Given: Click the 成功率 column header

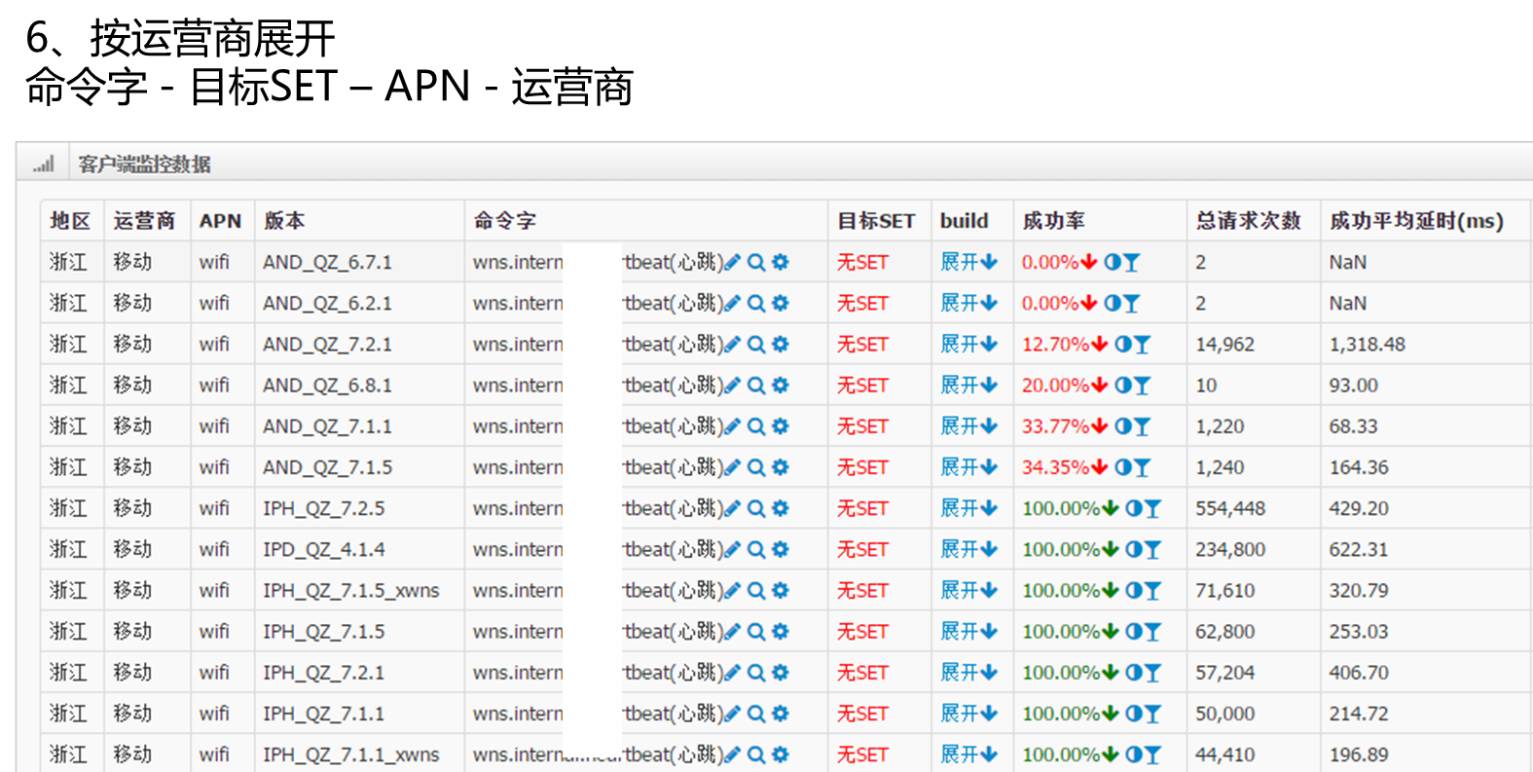Looking at the screenshot, I should (1053, 221).
